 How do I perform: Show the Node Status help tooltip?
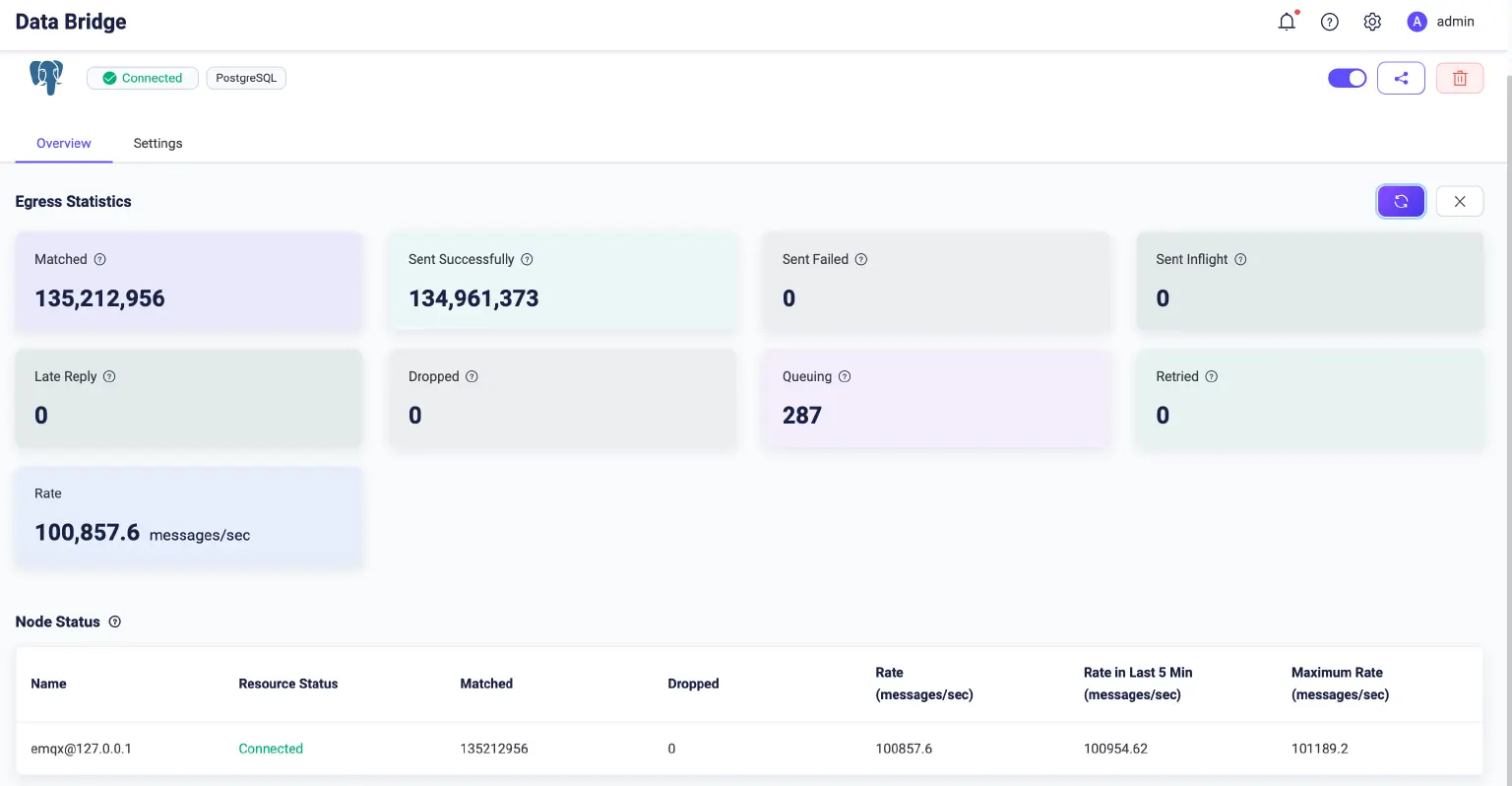pos(115,622)
